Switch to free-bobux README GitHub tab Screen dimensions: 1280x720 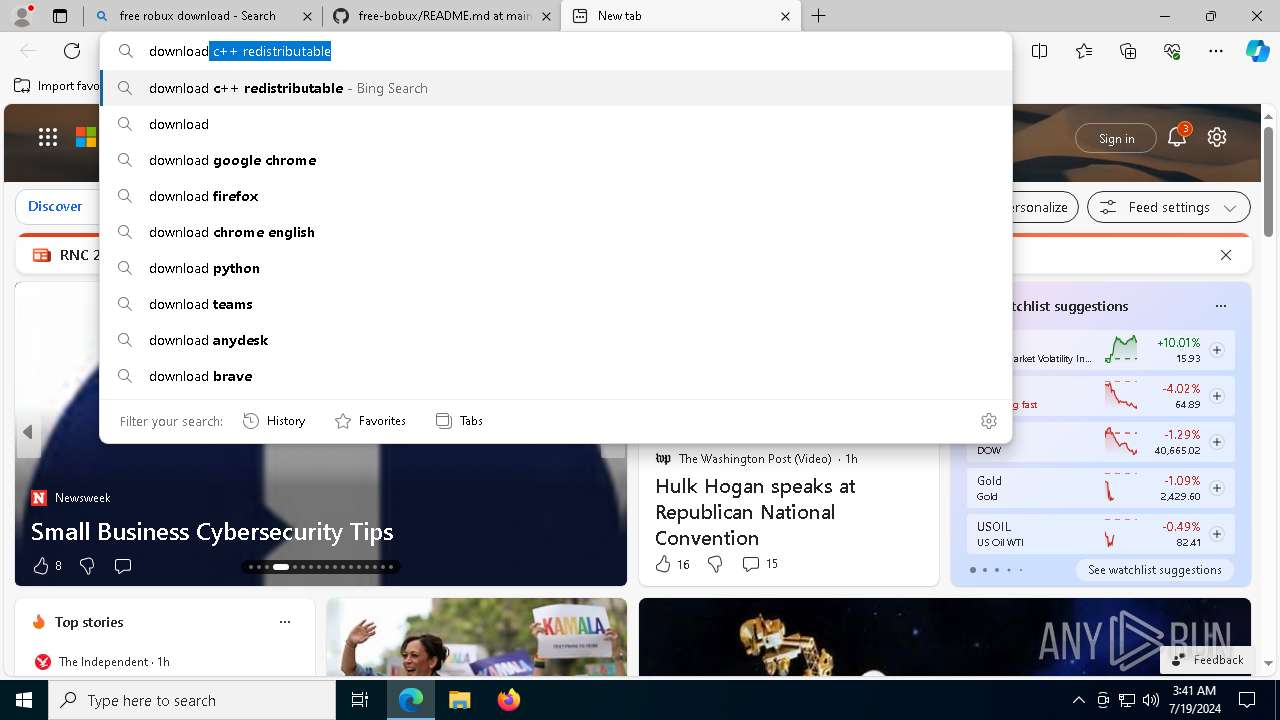[443, 16]
